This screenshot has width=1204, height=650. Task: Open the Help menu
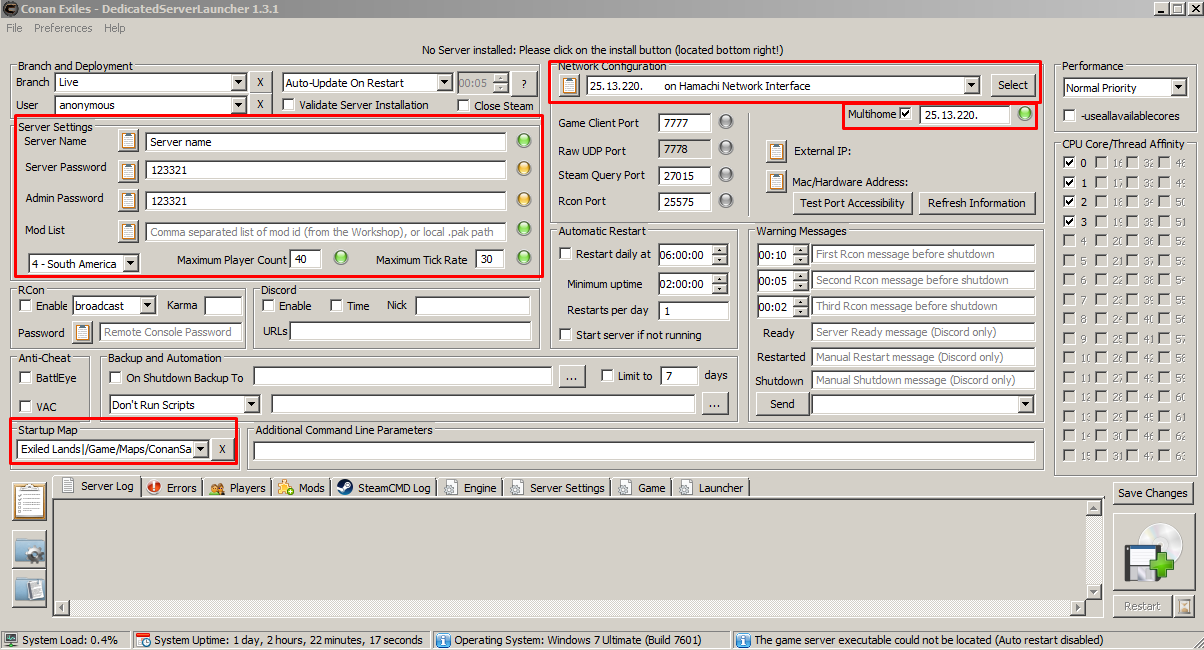(x=115, y=28)
